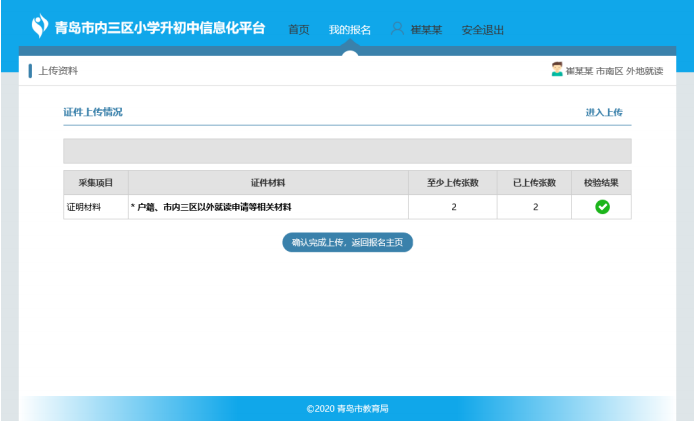Click the user silhouette icon in navbar
696x425 pixels.
(397, 29)
